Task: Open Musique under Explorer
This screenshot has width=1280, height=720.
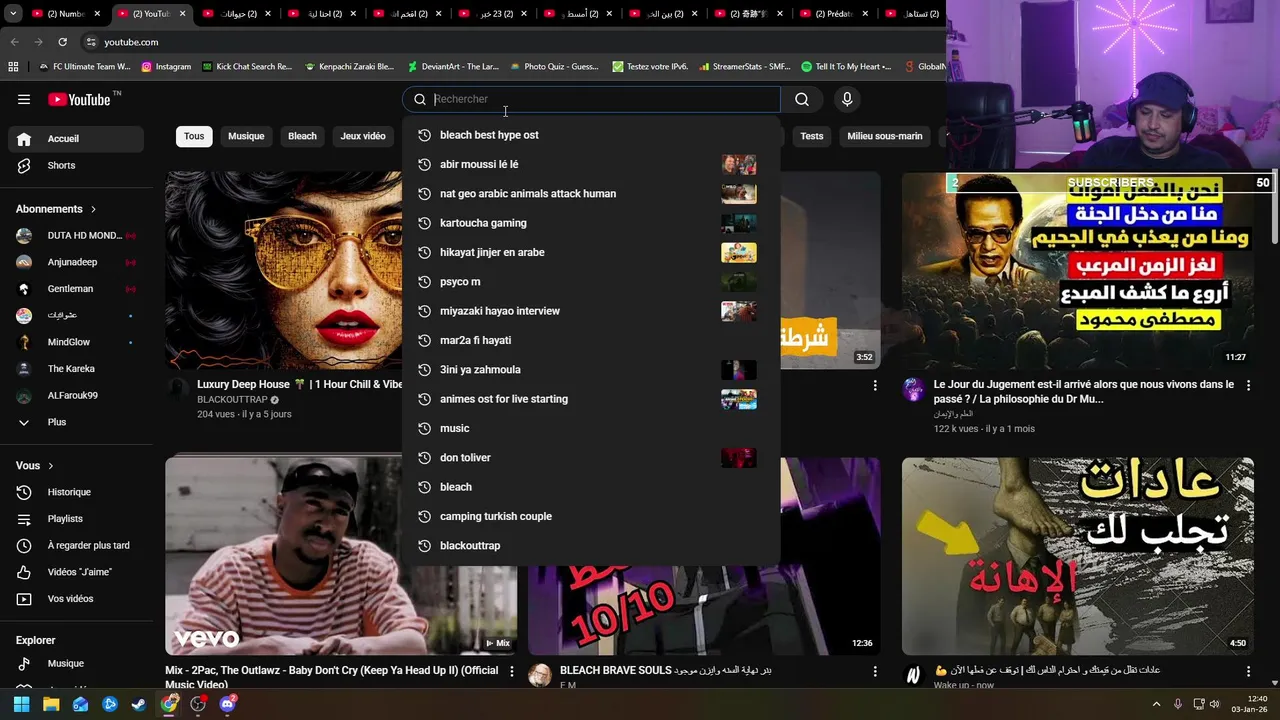Action: pos(76,664)
